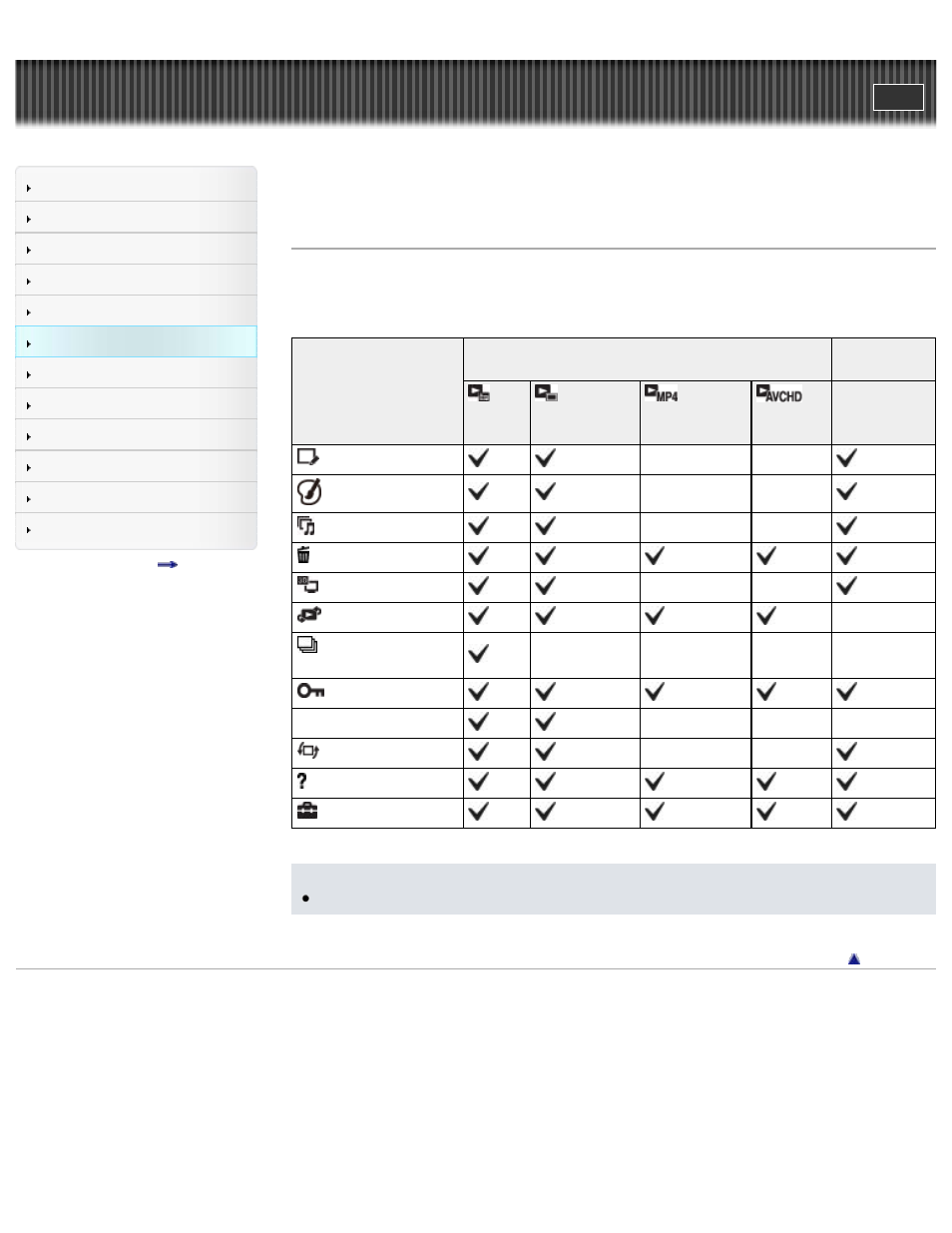The height and width of the screenshot is (1233, 952).
Task: Click the AVCHD folder view header icon
Action: pyautogui.click(x=779, y=393)
